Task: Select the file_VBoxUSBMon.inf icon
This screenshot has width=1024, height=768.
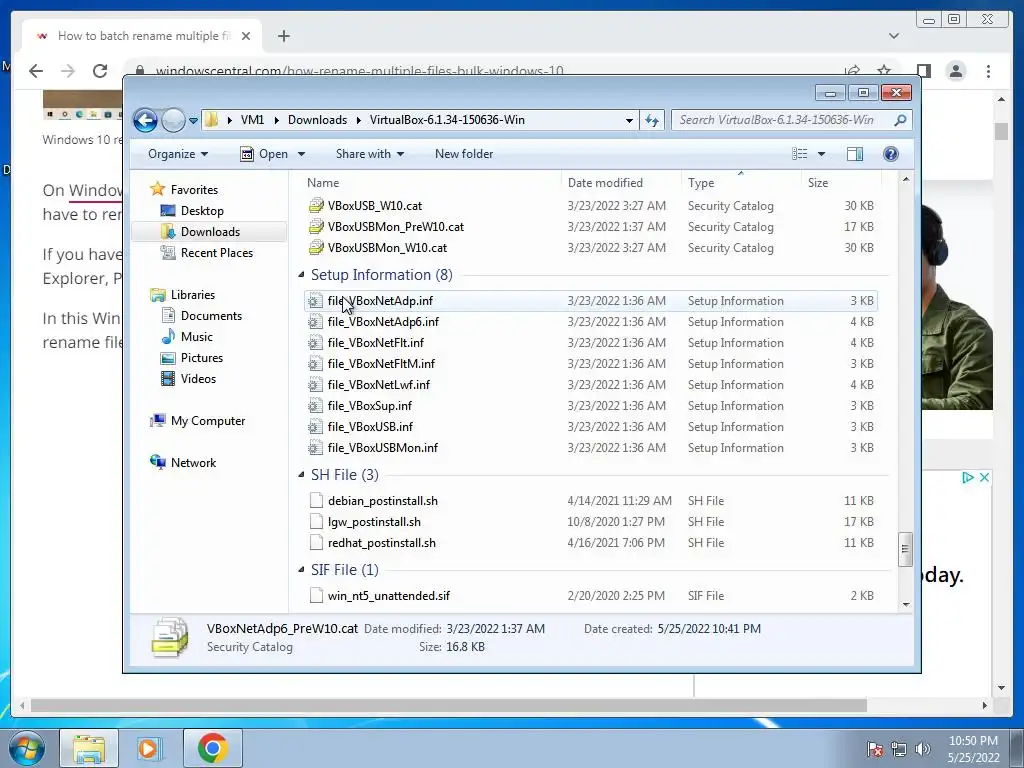Action: click(x=315, y=447)
